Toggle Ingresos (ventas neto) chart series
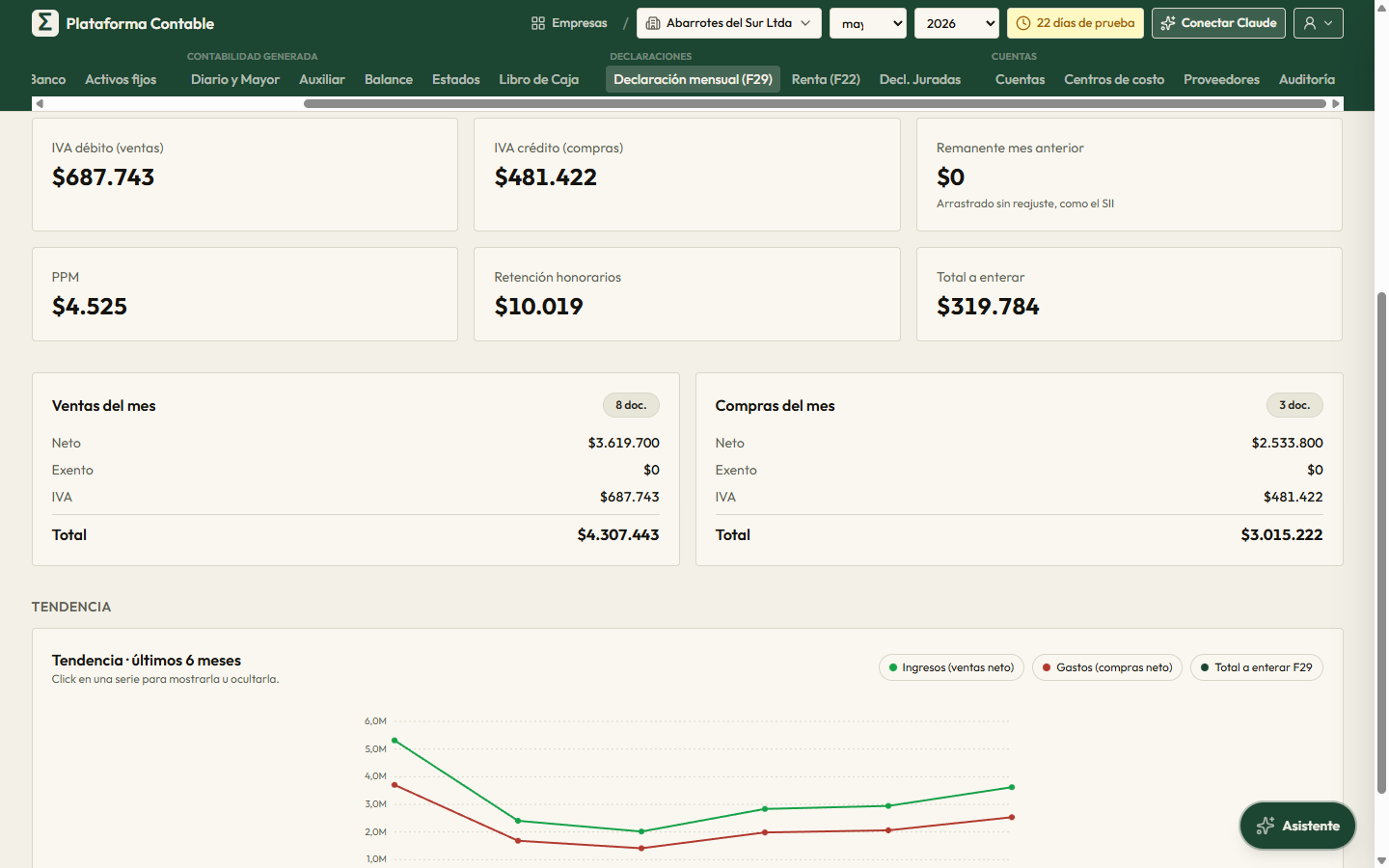Screen dimensions: 1389x868 (951, 667)
